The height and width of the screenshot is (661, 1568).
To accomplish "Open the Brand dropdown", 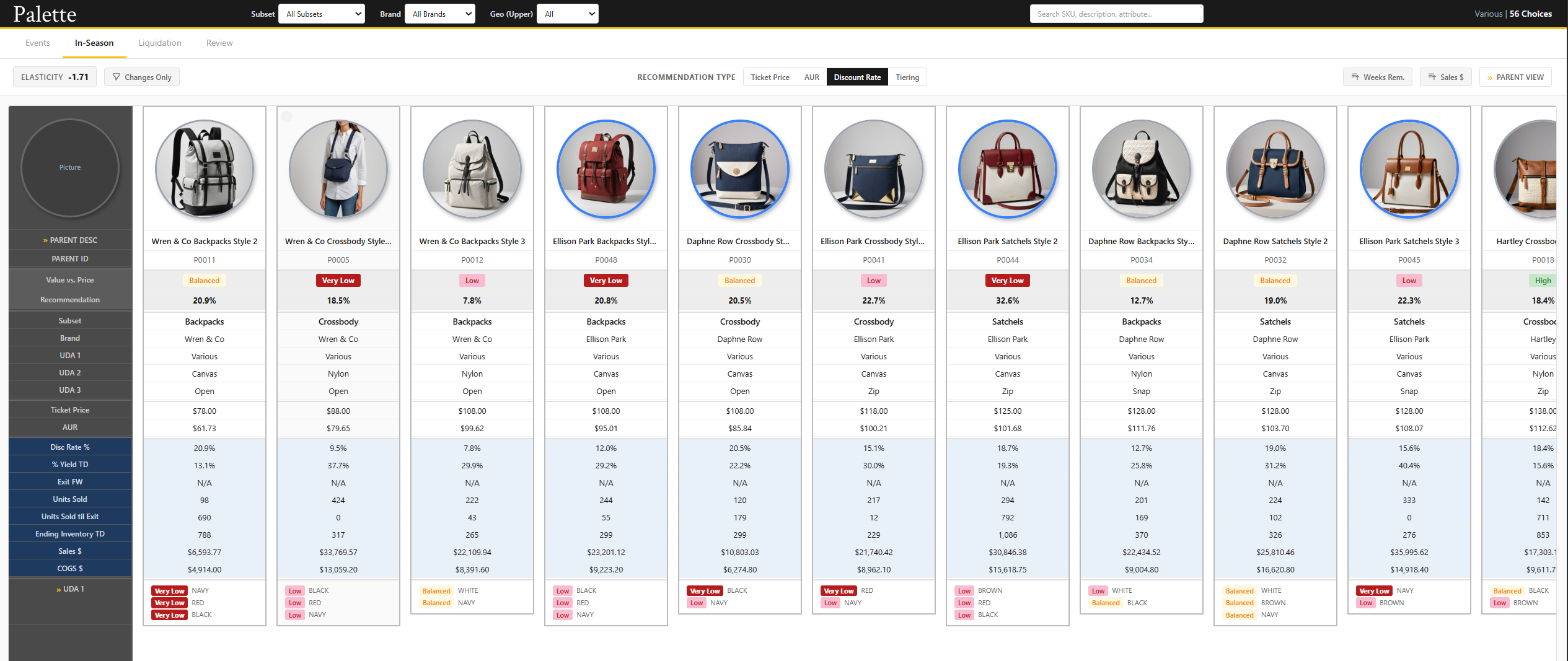I will click(x=439, y=14).
